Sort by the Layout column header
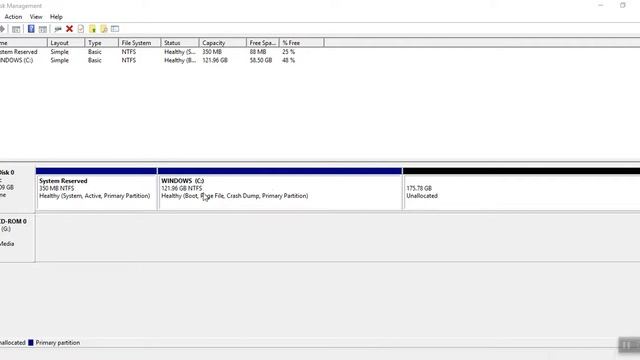Screen dimensions: 640x360 [x=66, y=43]
